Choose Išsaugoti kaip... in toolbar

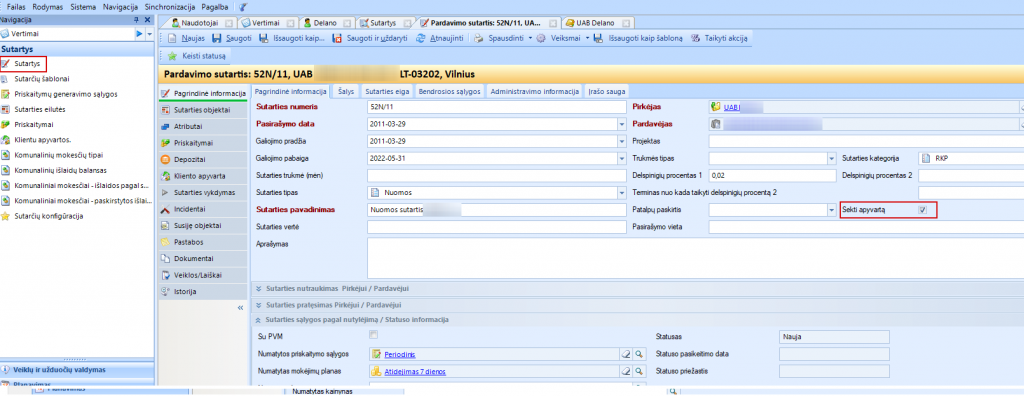pos(291,39)
